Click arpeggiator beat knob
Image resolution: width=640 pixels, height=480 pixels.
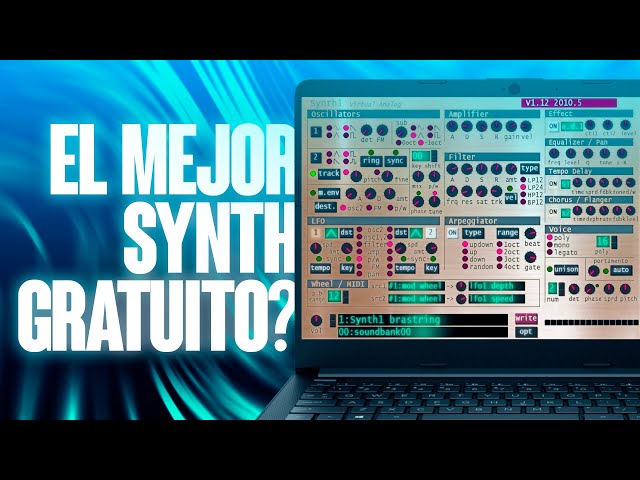(x=530, y=233)
